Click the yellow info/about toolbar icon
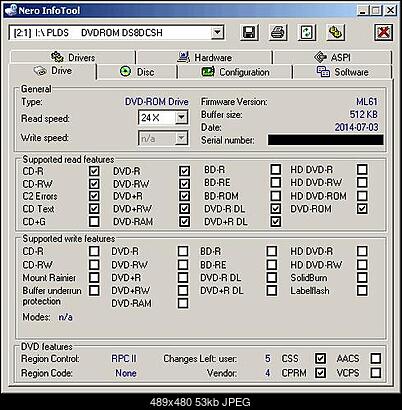This screenshot has height=410, width=402. tap(335, 33)
